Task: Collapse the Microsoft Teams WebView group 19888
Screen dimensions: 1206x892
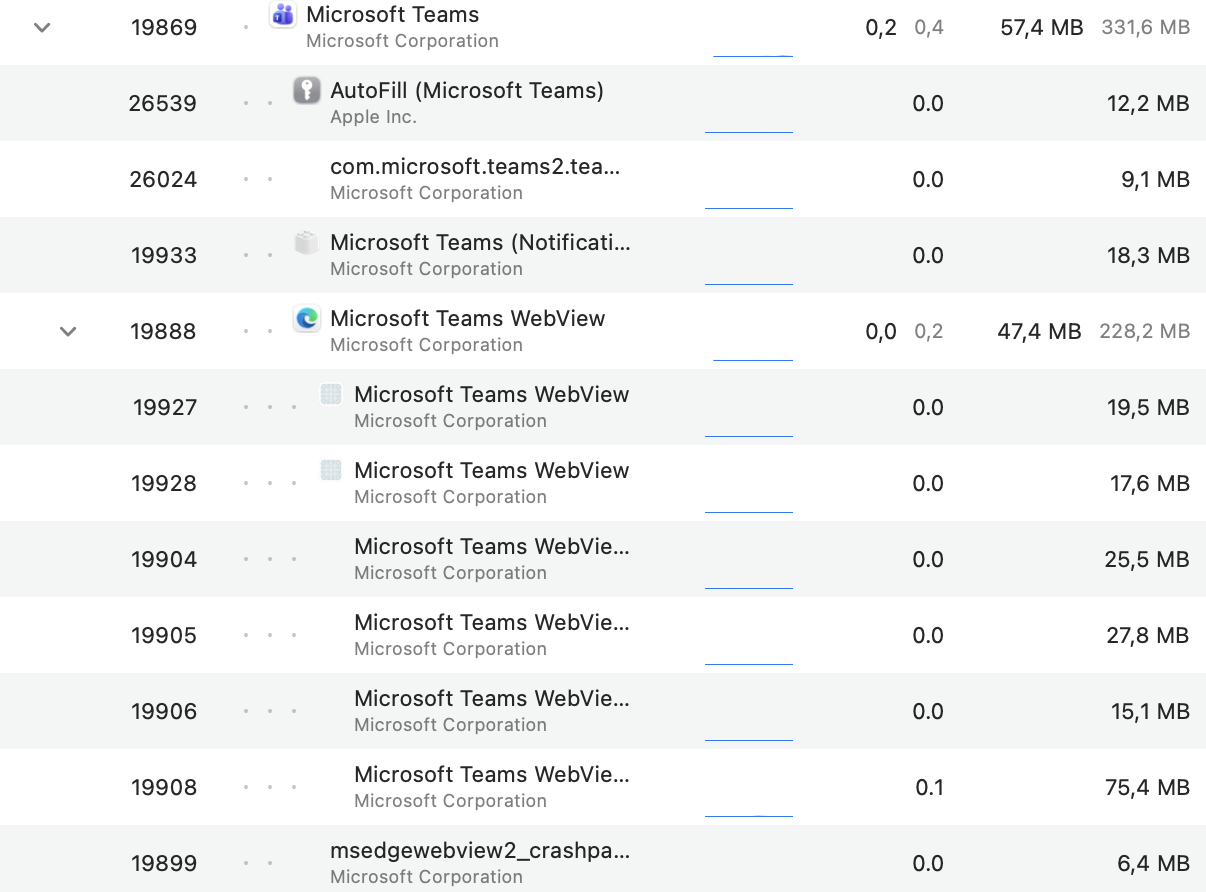Action: [68, 331]
